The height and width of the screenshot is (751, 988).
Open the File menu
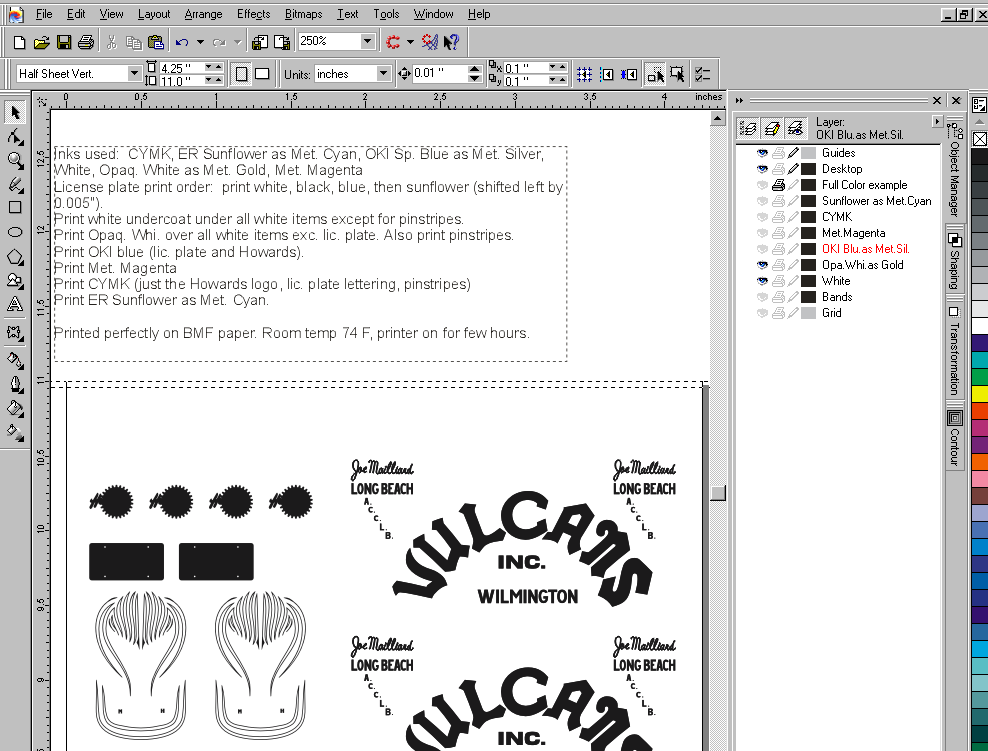coord(44,14)
